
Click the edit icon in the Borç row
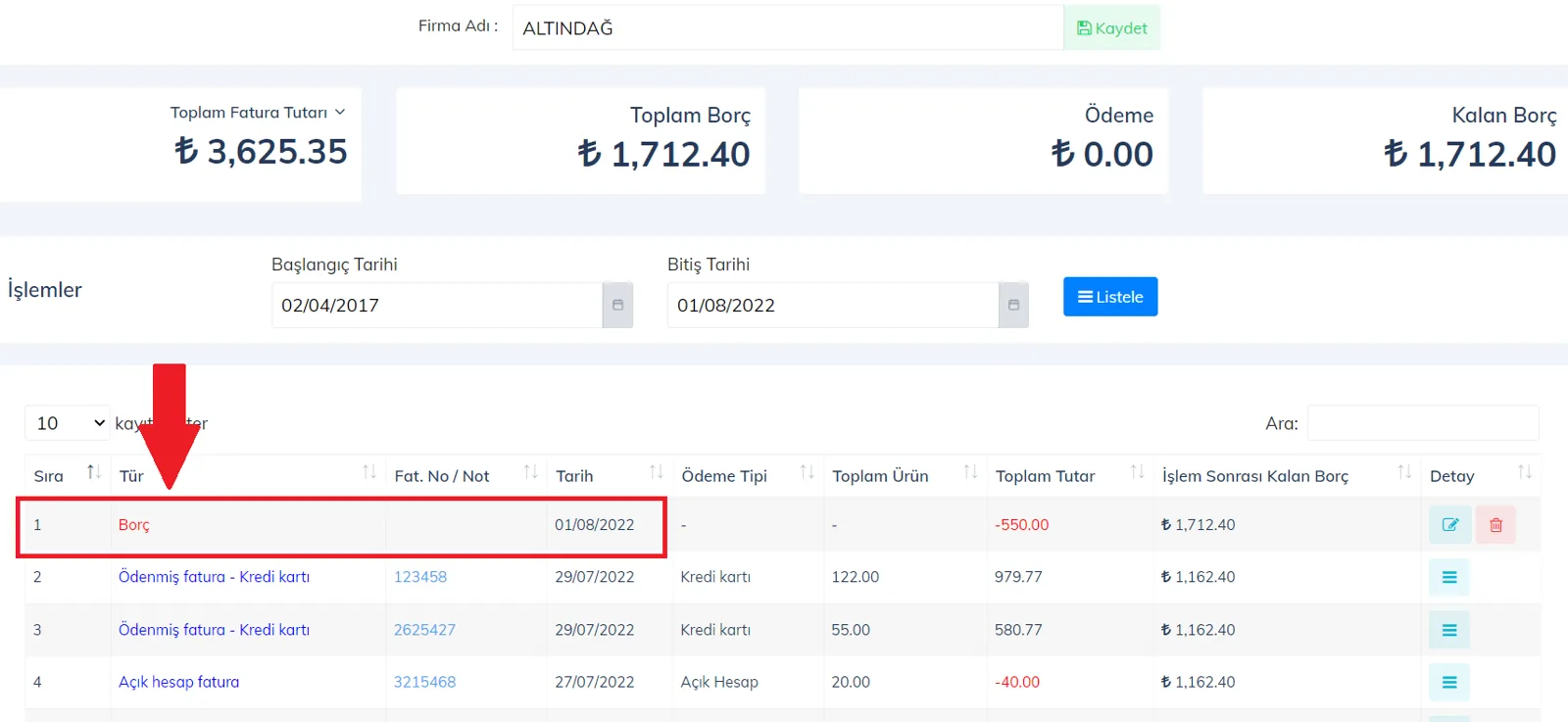pos(1449,525)
